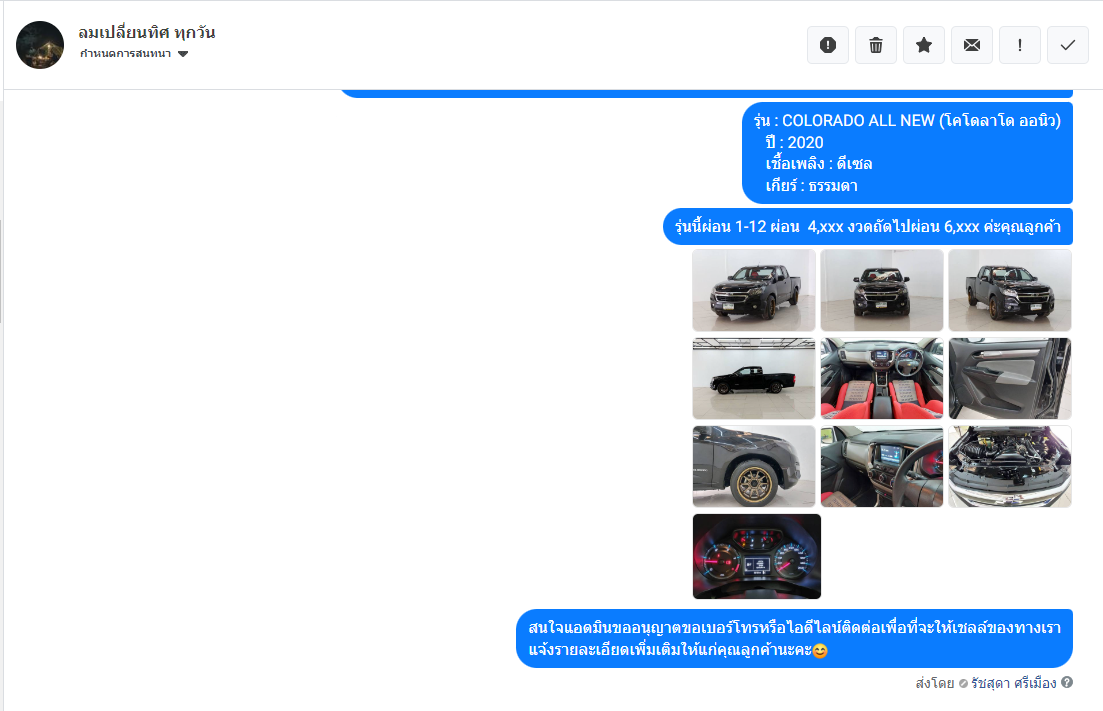Open front-right view photo of black pickup
Image resolution: width=1103 pixels, height=711 pixels.
point(1010,290)
